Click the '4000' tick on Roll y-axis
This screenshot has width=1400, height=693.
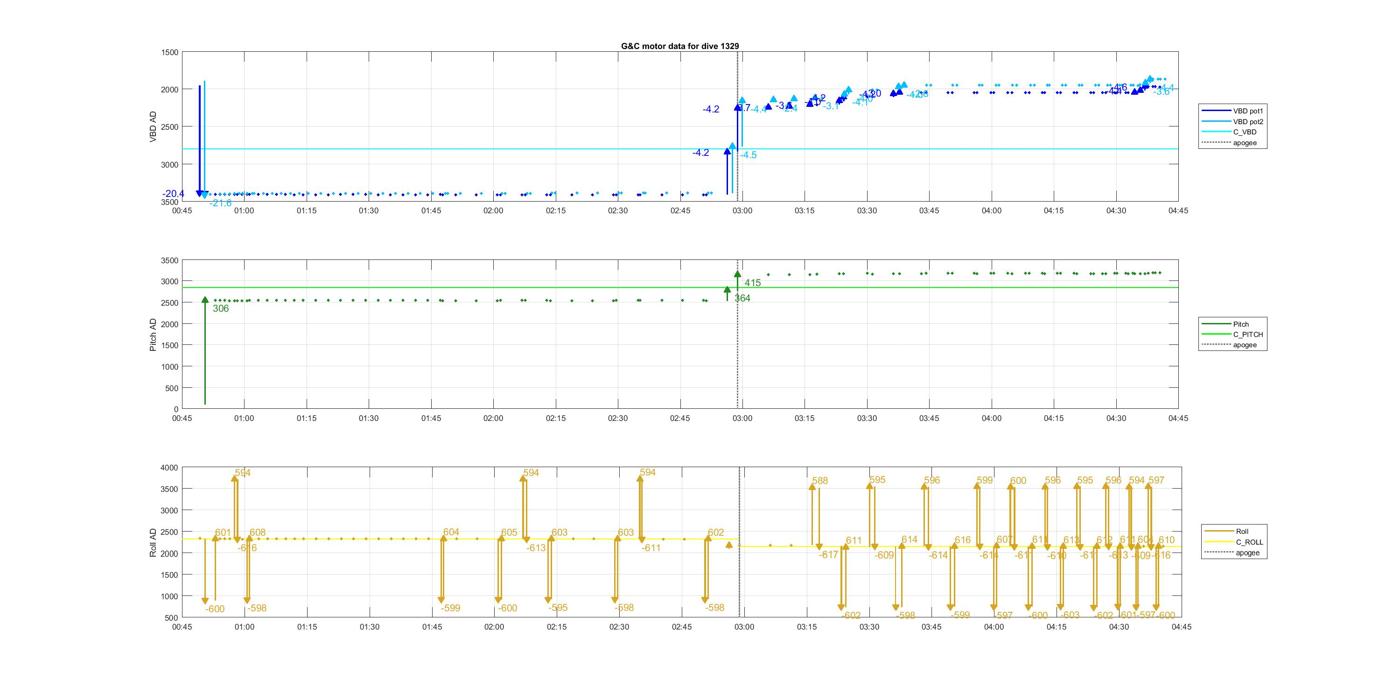pyautogui.click(x=170, y=468)
